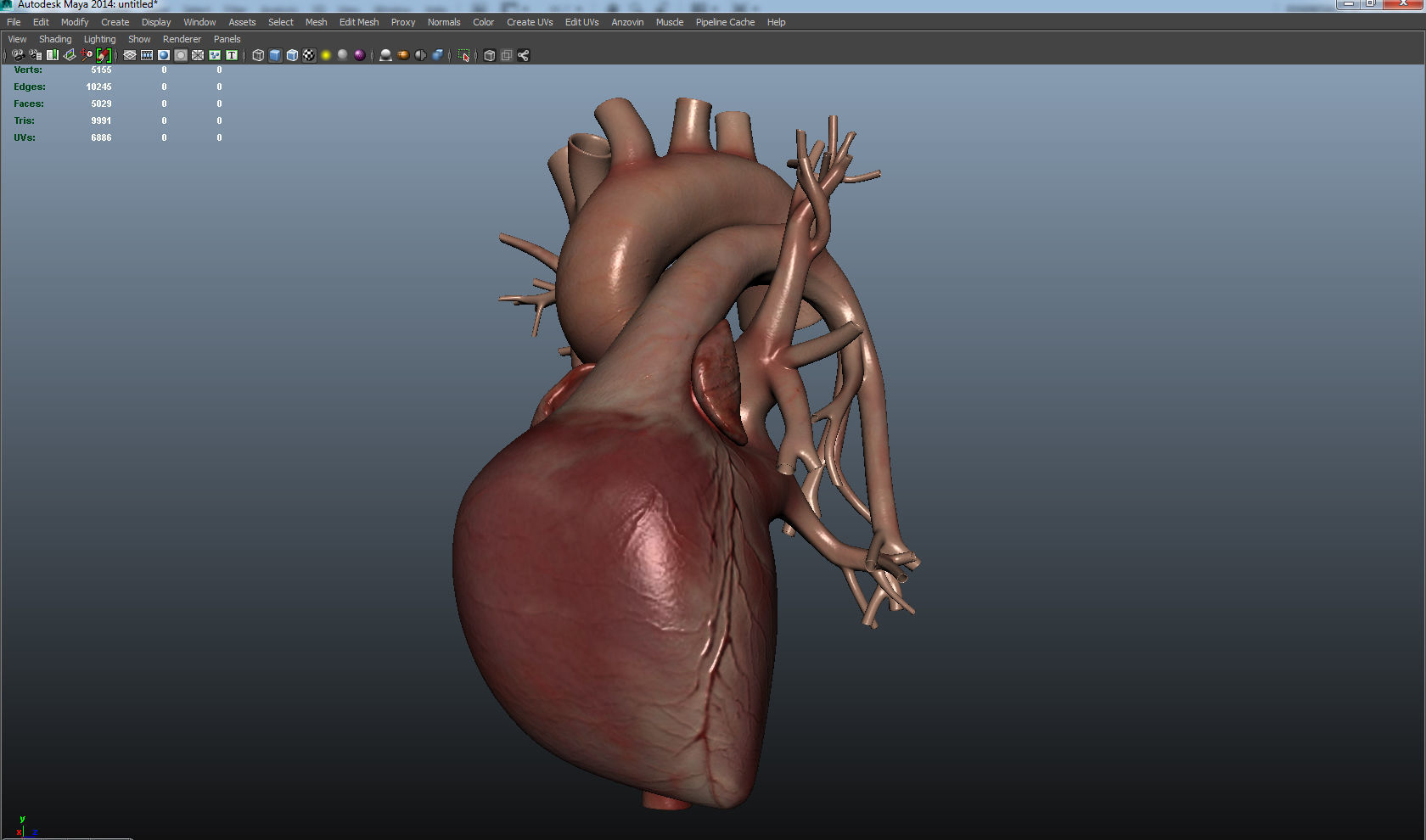Toggle the Safe Title T icon
This screenshot has height=840, width=1426.
pos(232,55)
